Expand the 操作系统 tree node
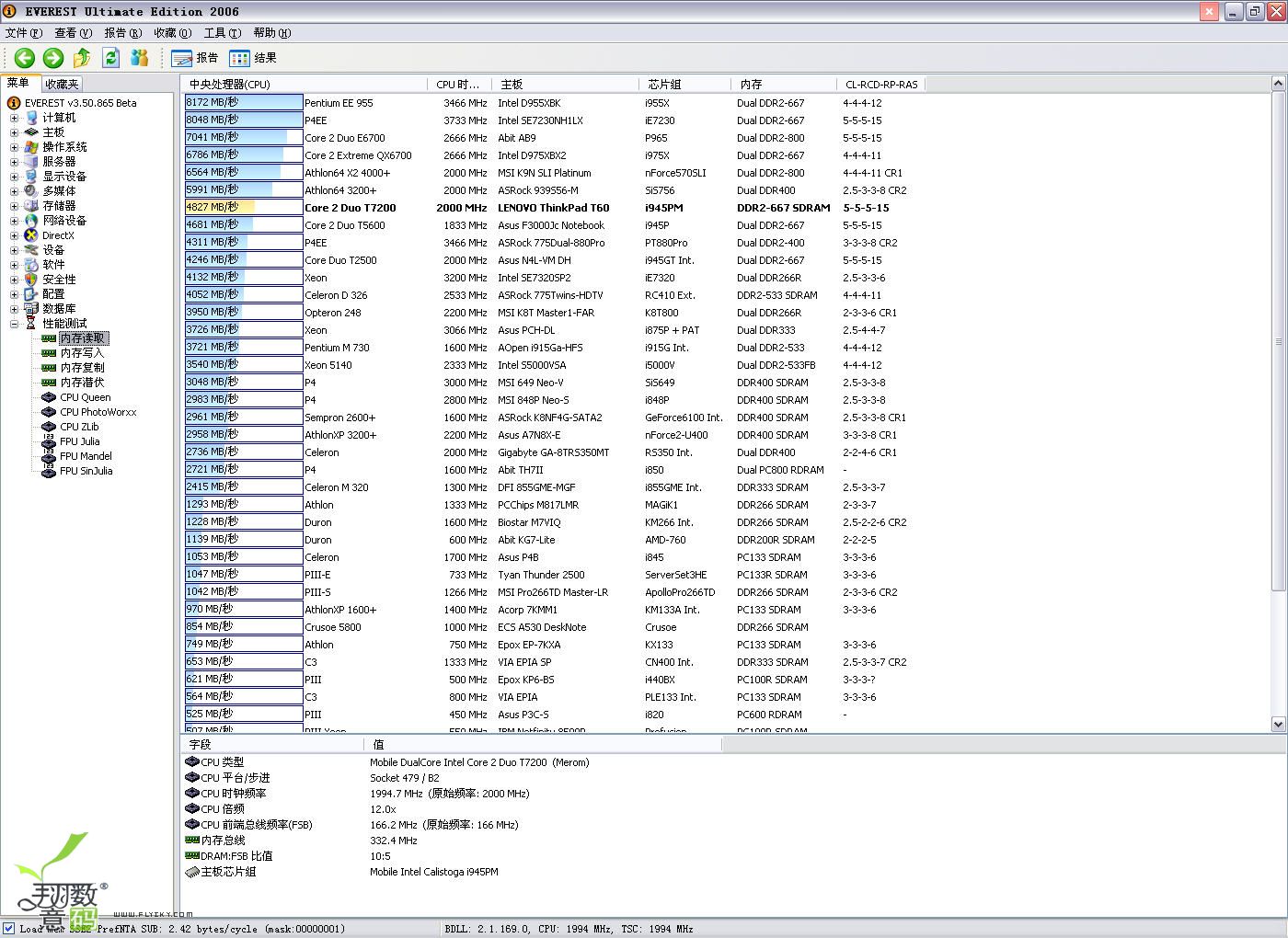The width and height of the screenshot is (1288, 938). (14, 147)
